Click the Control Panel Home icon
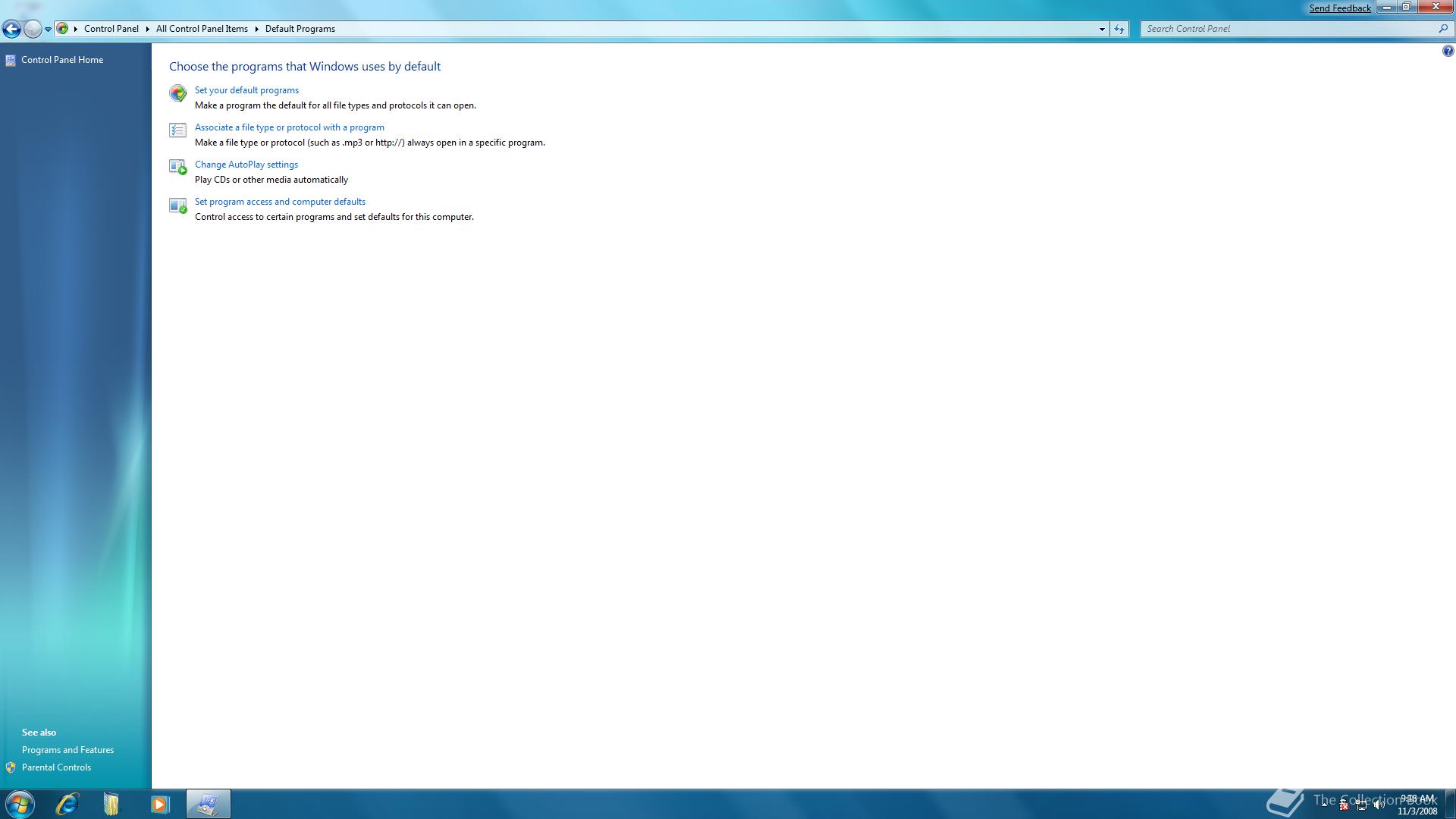The height and width of the screenshot is (819, 1456). point(11,60)
